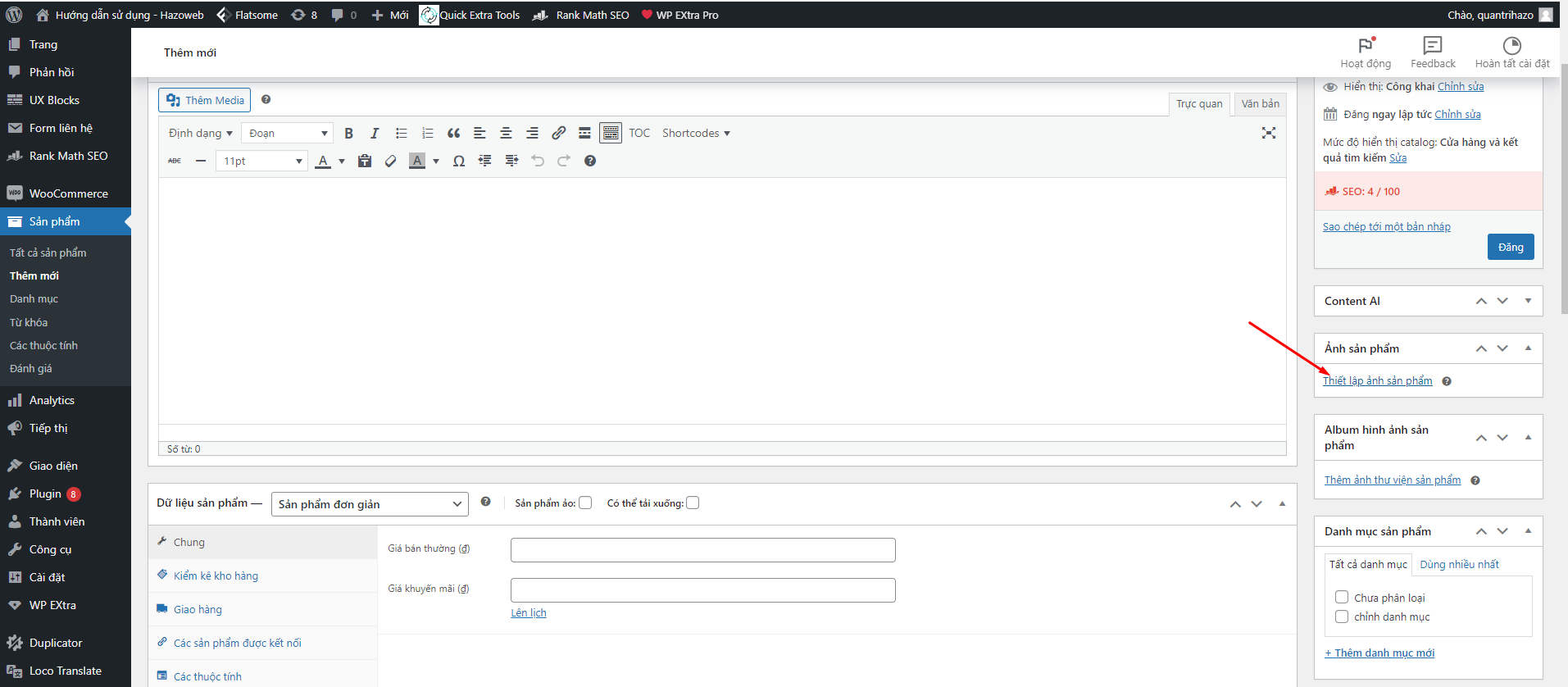This screenshot has width=1568, height=687.
Task: Enter distraction-free fullscreen editor mode
Action: [1268, 134]
